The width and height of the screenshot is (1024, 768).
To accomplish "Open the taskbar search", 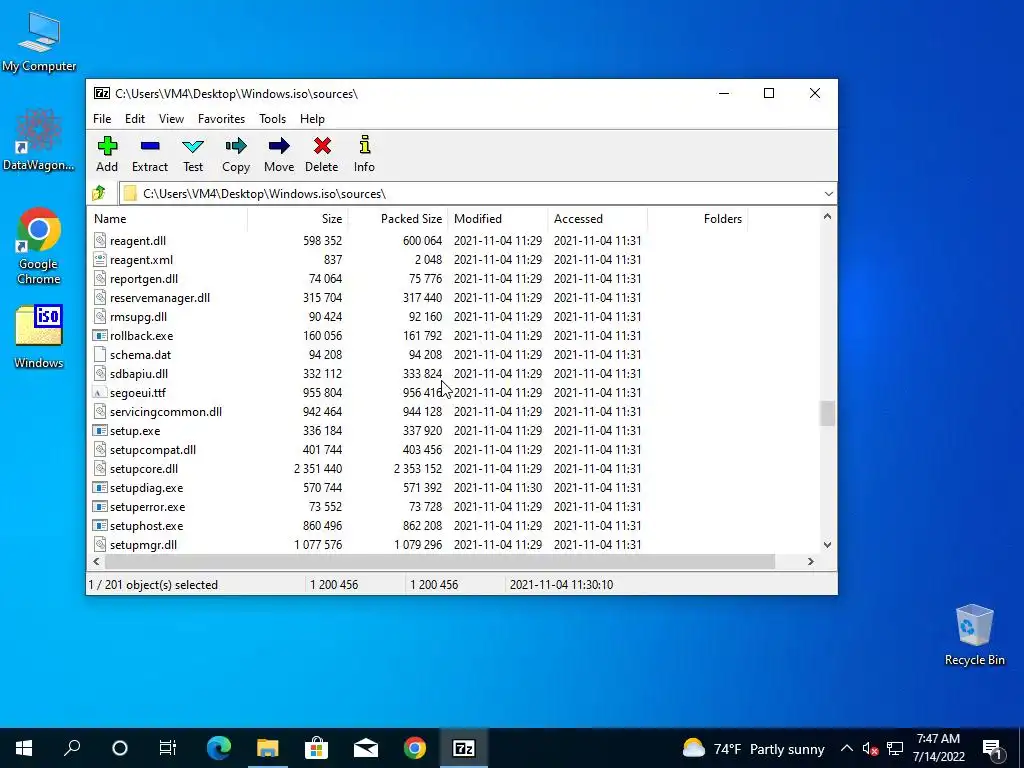I will pyautogui.click(x=72, y=748).
